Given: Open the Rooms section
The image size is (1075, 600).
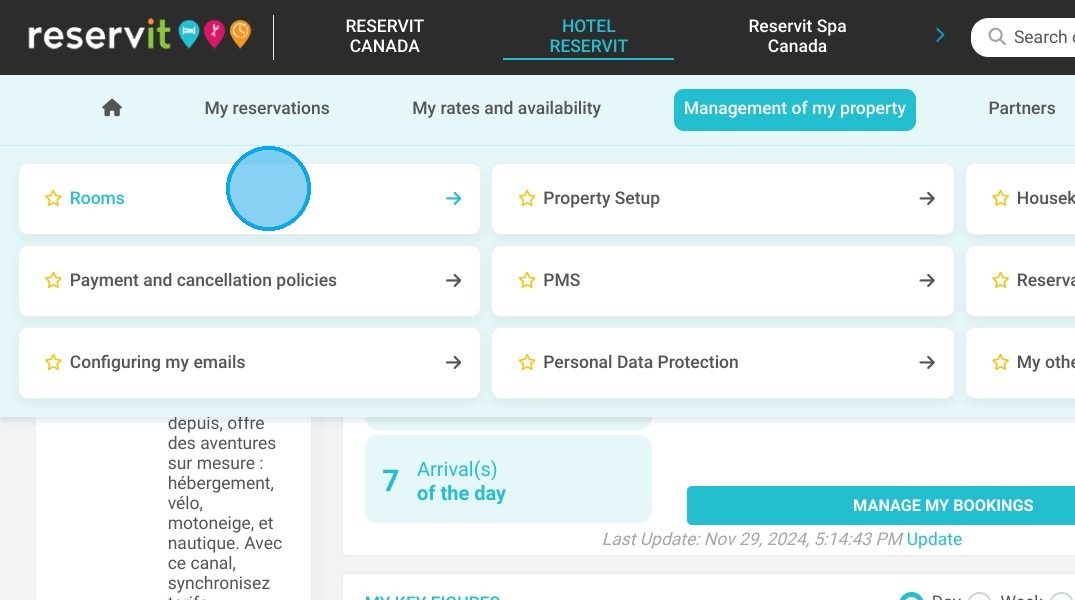Looking at the screenshot, I should (x=250, y=199).
